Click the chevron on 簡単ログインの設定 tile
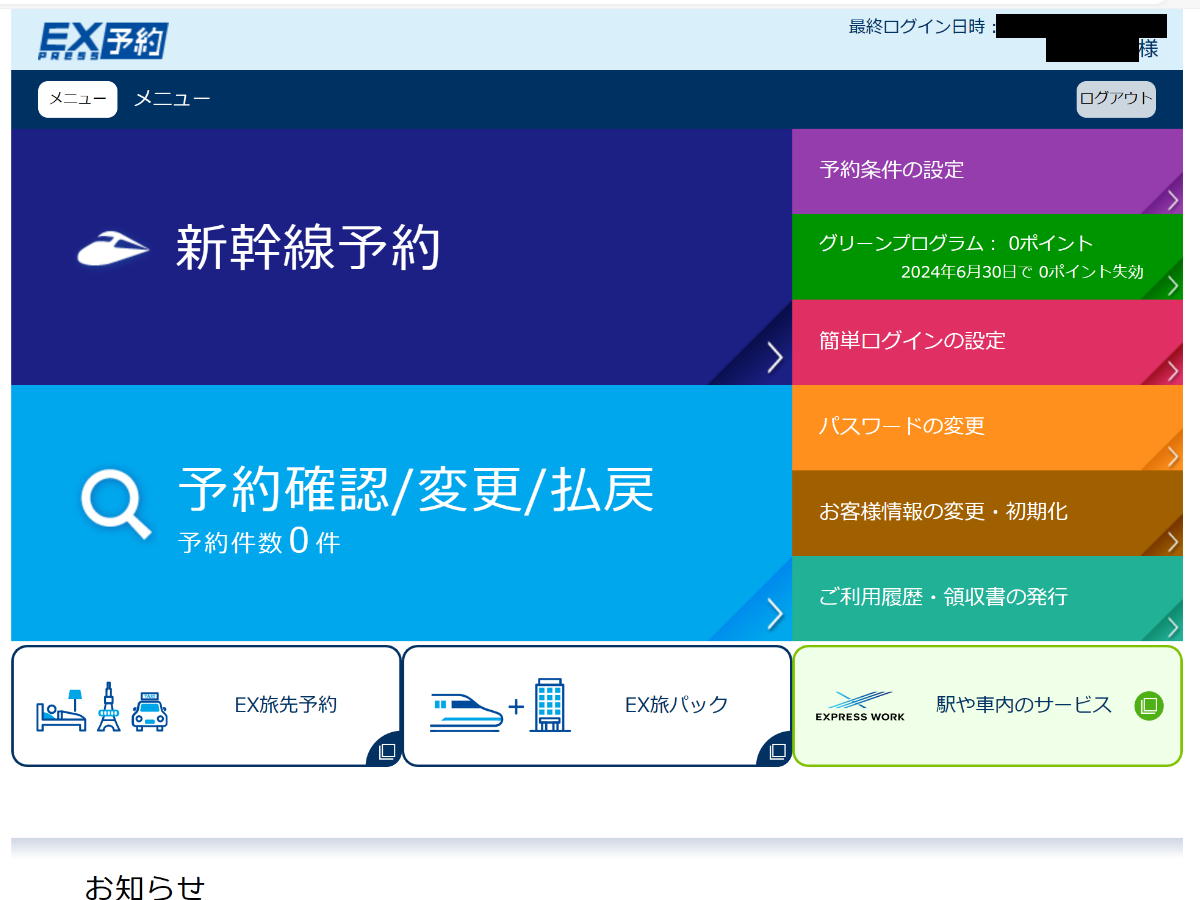Screen dimensions: 1200x900 coord(1173,371)
